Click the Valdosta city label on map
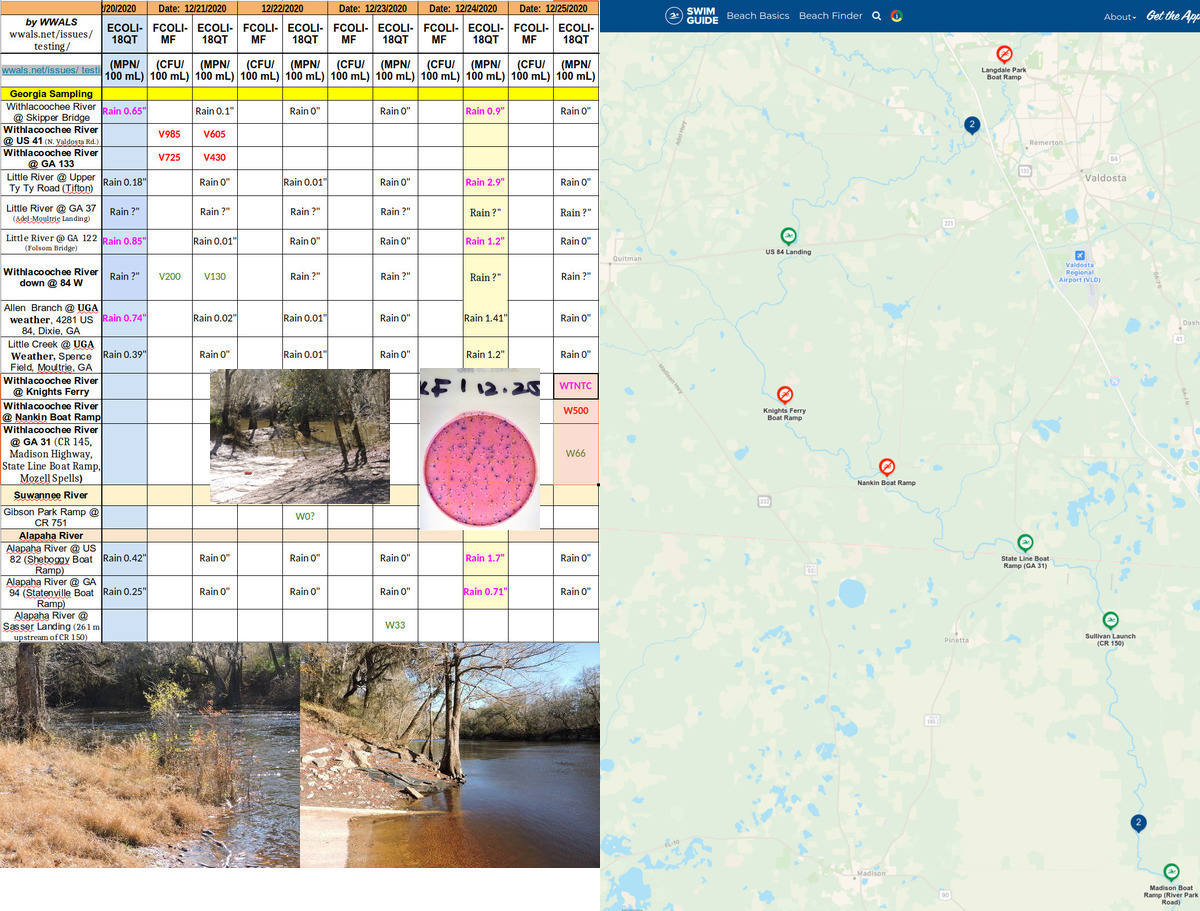The width and height of the screenshot is (1200, 911). [1105, 178]
